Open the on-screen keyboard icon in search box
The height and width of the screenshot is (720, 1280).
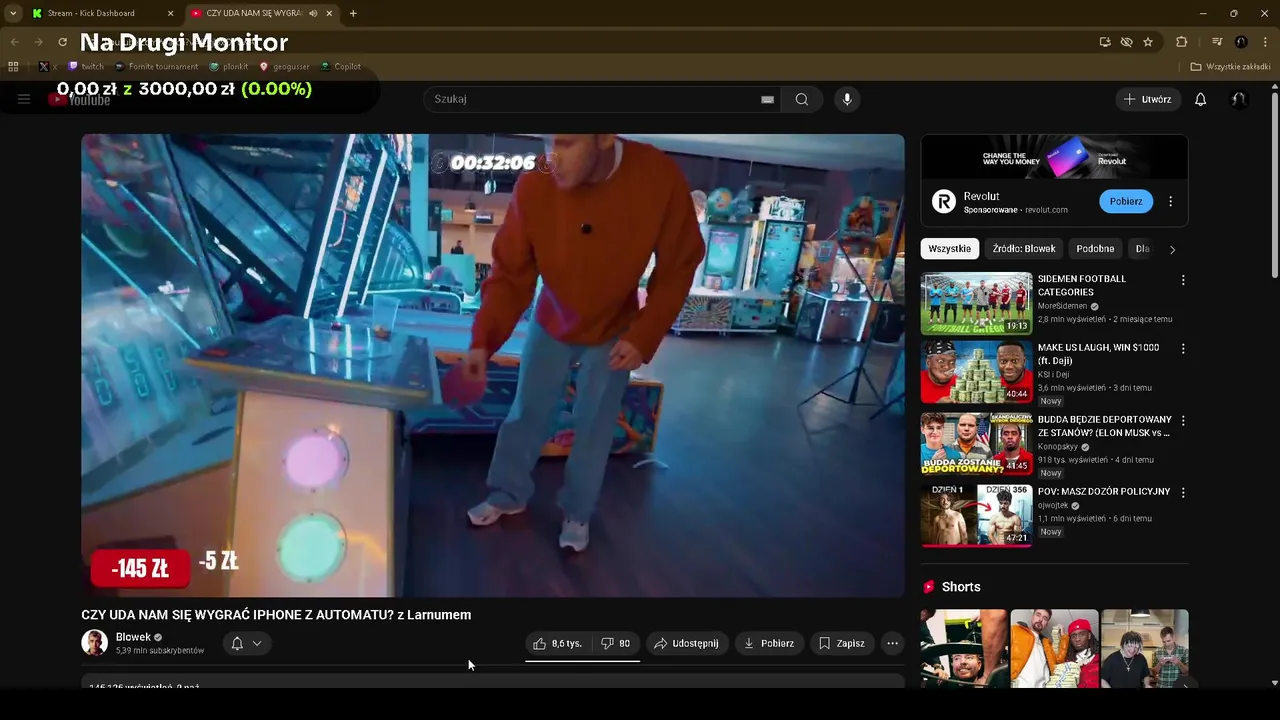pos(767,99)
